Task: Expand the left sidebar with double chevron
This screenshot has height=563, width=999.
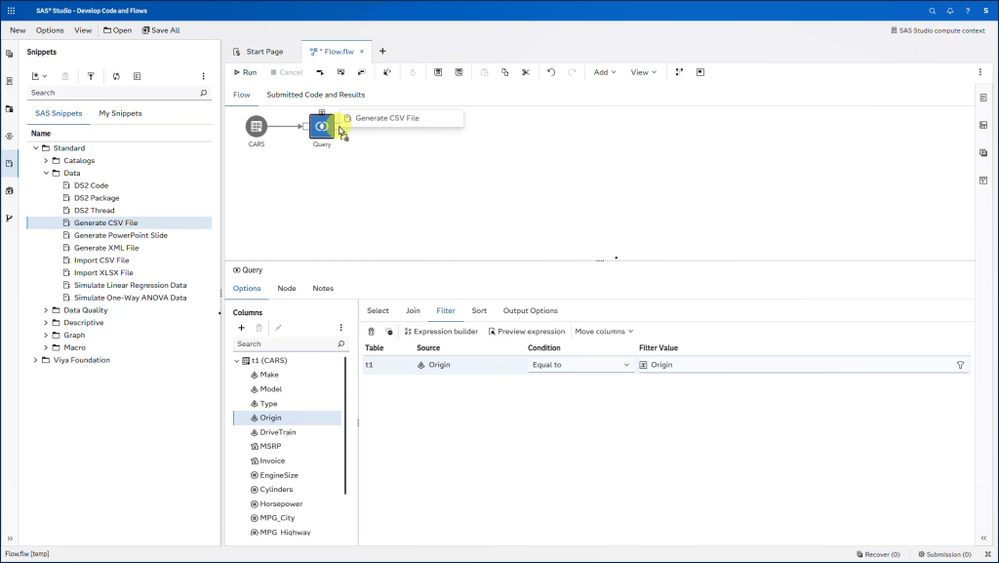Action: (x=10, y=538)
